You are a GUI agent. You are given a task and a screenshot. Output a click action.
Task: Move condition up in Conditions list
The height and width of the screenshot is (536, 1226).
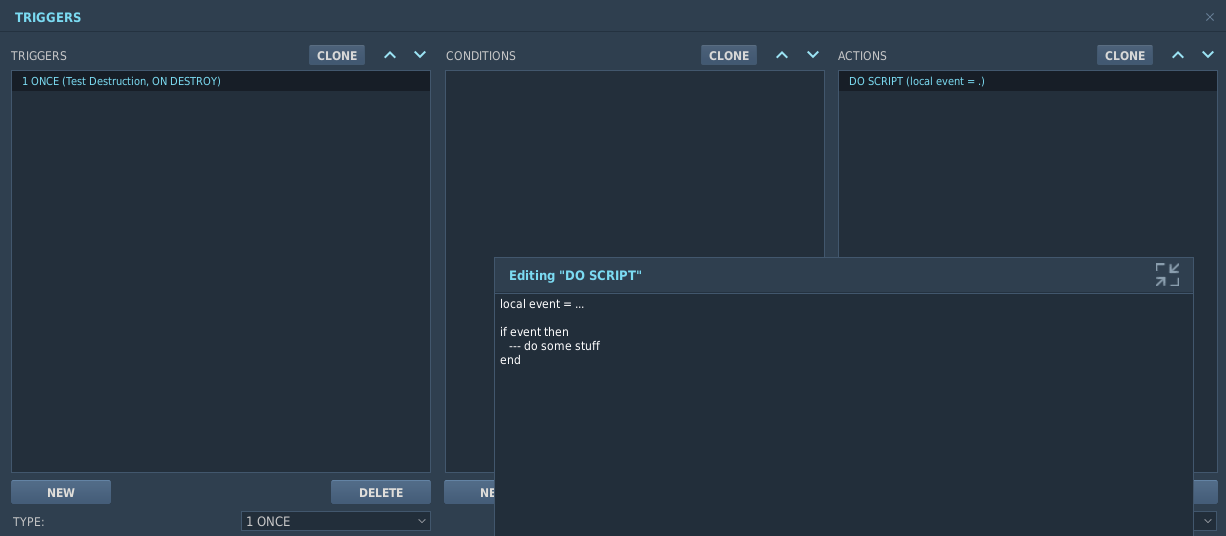782,55
